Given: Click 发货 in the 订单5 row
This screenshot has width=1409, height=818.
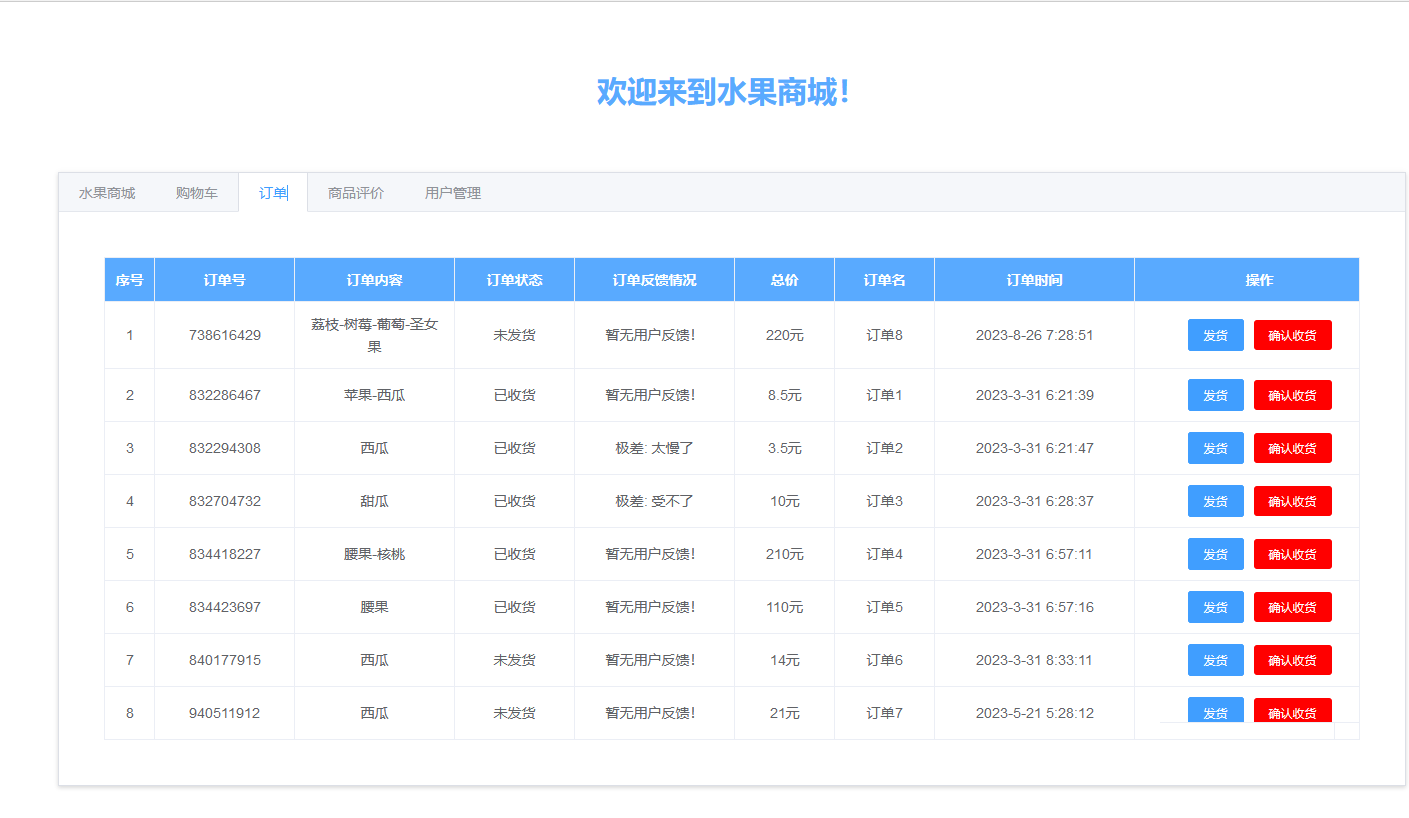Looking at the screenshot, I should click(1216, 607).
